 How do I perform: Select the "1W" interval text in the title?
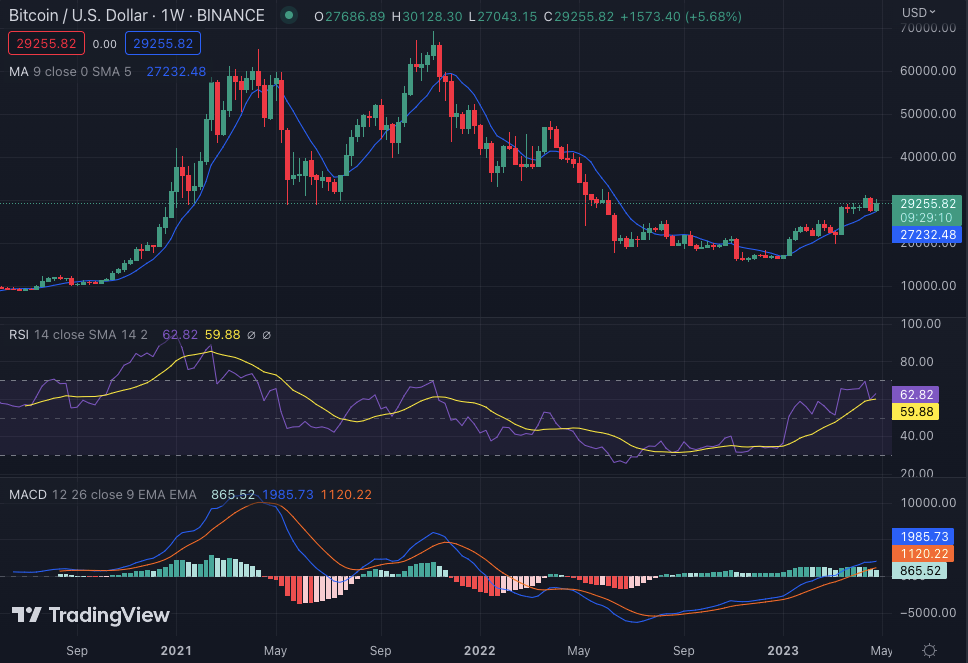(x=173, y=15)
